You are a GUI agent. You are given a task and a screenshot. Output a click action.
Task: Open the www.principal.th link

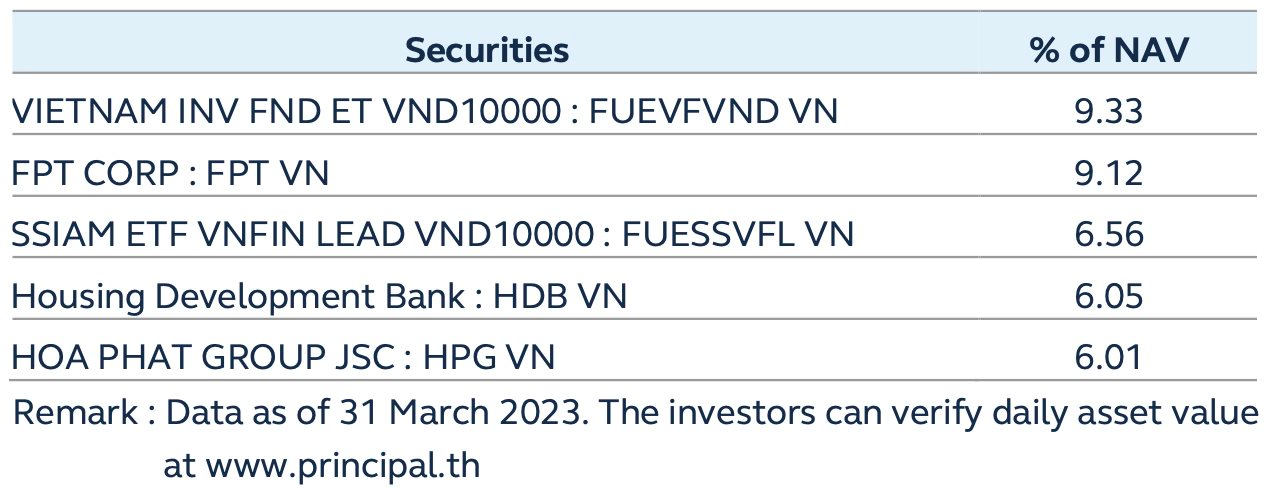(343, 466)
